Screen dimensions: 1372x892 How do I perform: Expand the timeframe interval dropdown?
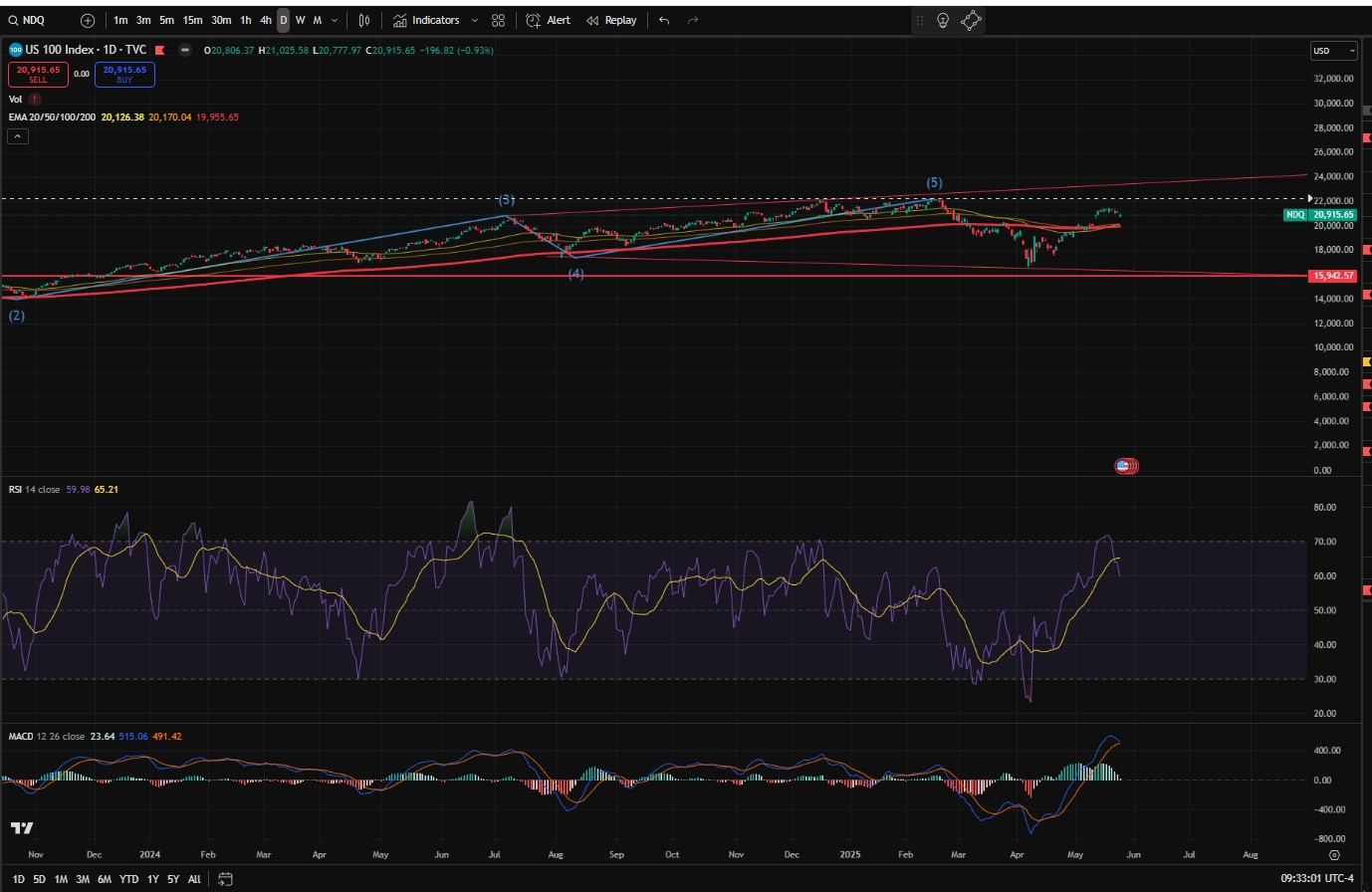click(x=335, y=20)
